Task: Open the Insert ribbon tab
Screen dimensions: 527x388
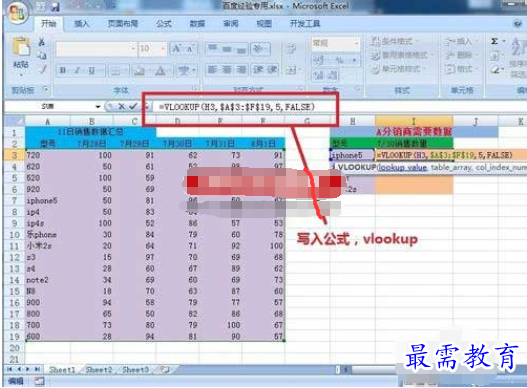Action: pyautogui.click(x=81, y=23)
